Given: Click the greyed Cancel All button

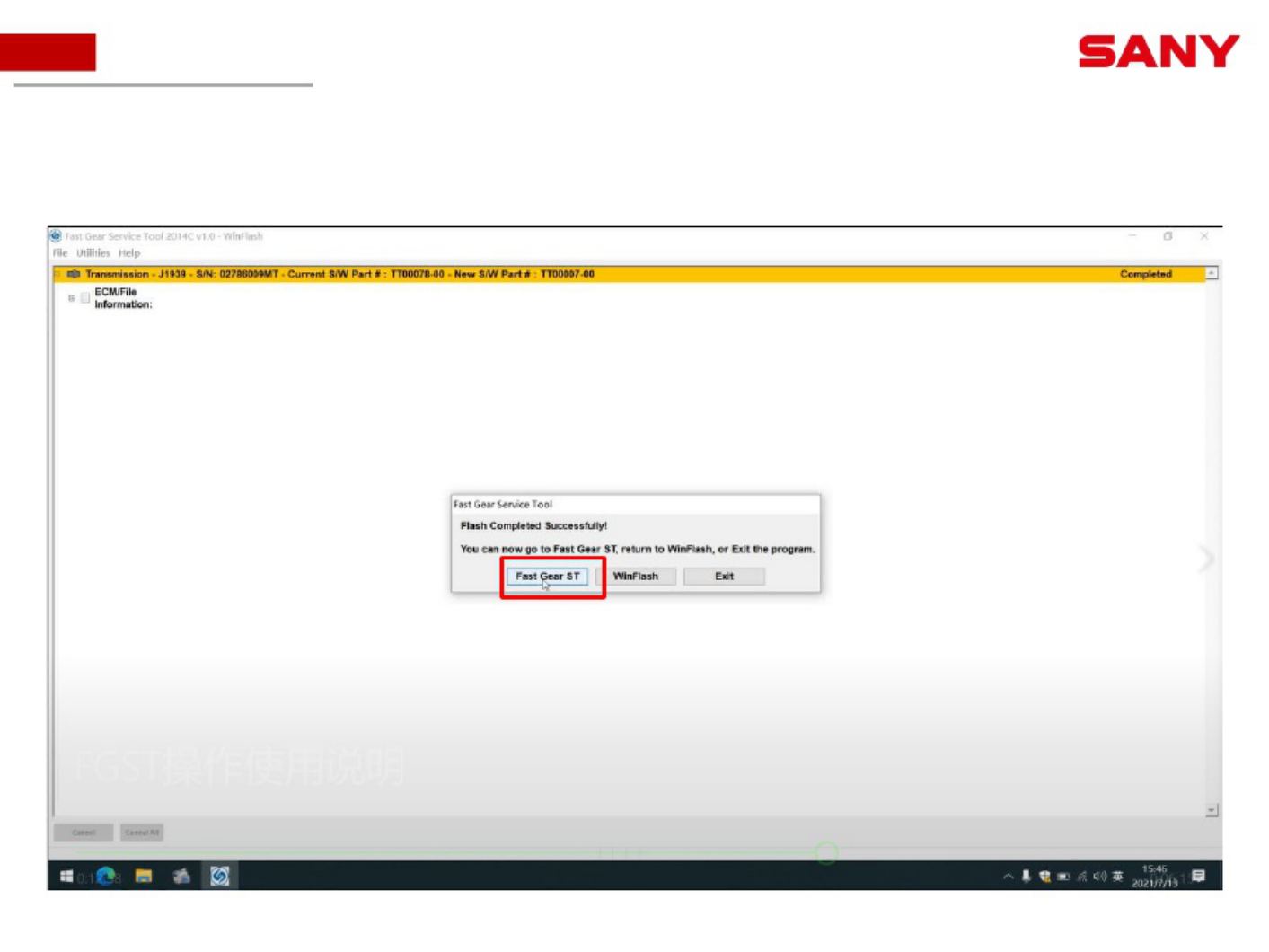Looking at the screenshot, I should 142,833.
